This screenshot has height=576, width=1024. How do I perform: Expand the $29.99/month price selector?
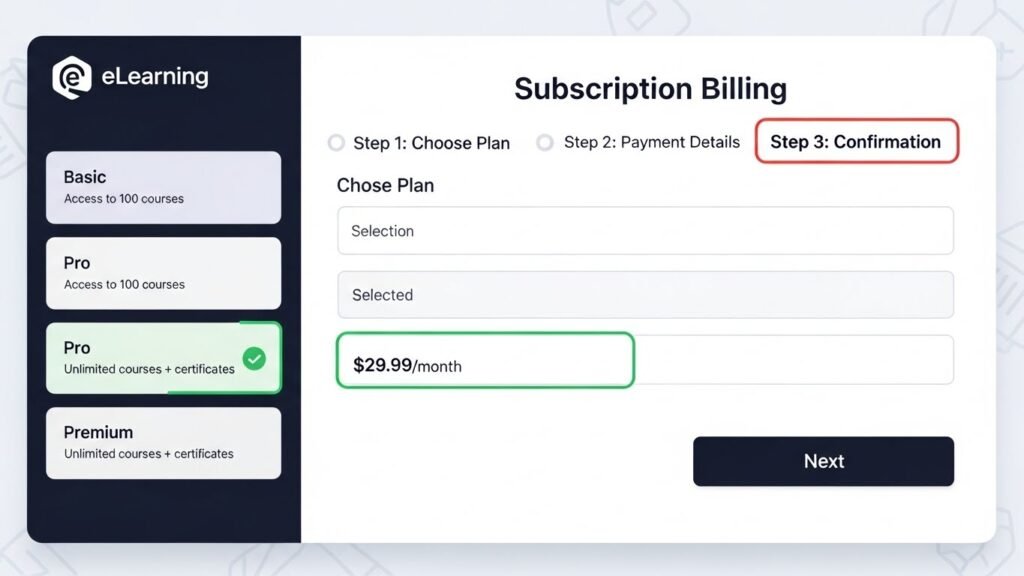(x=485, y=360)
